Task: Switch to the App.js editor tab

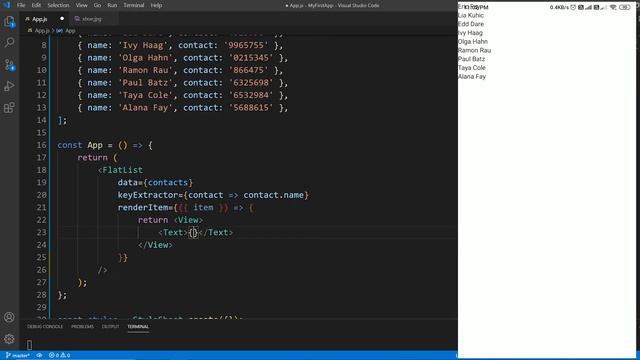Action: tap(40, 19)
